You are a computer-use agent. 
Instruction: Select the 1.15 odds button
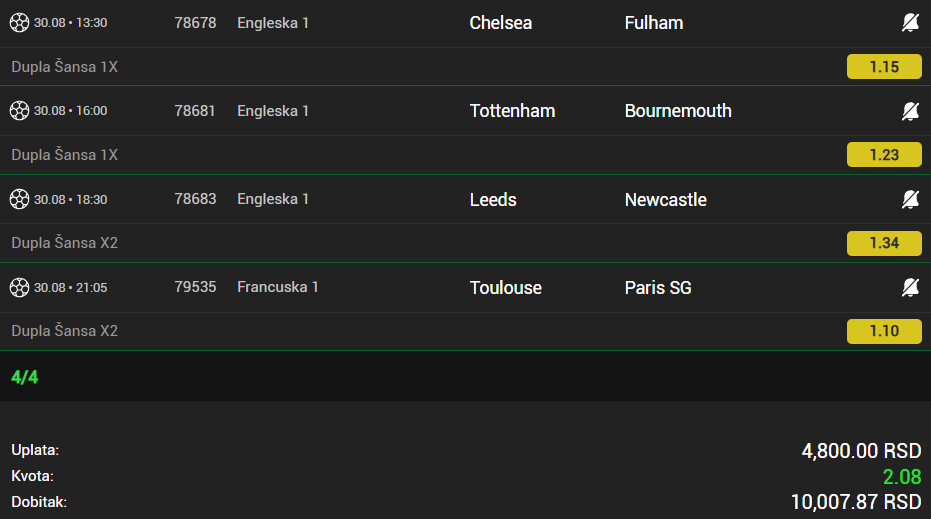(884, 67)
